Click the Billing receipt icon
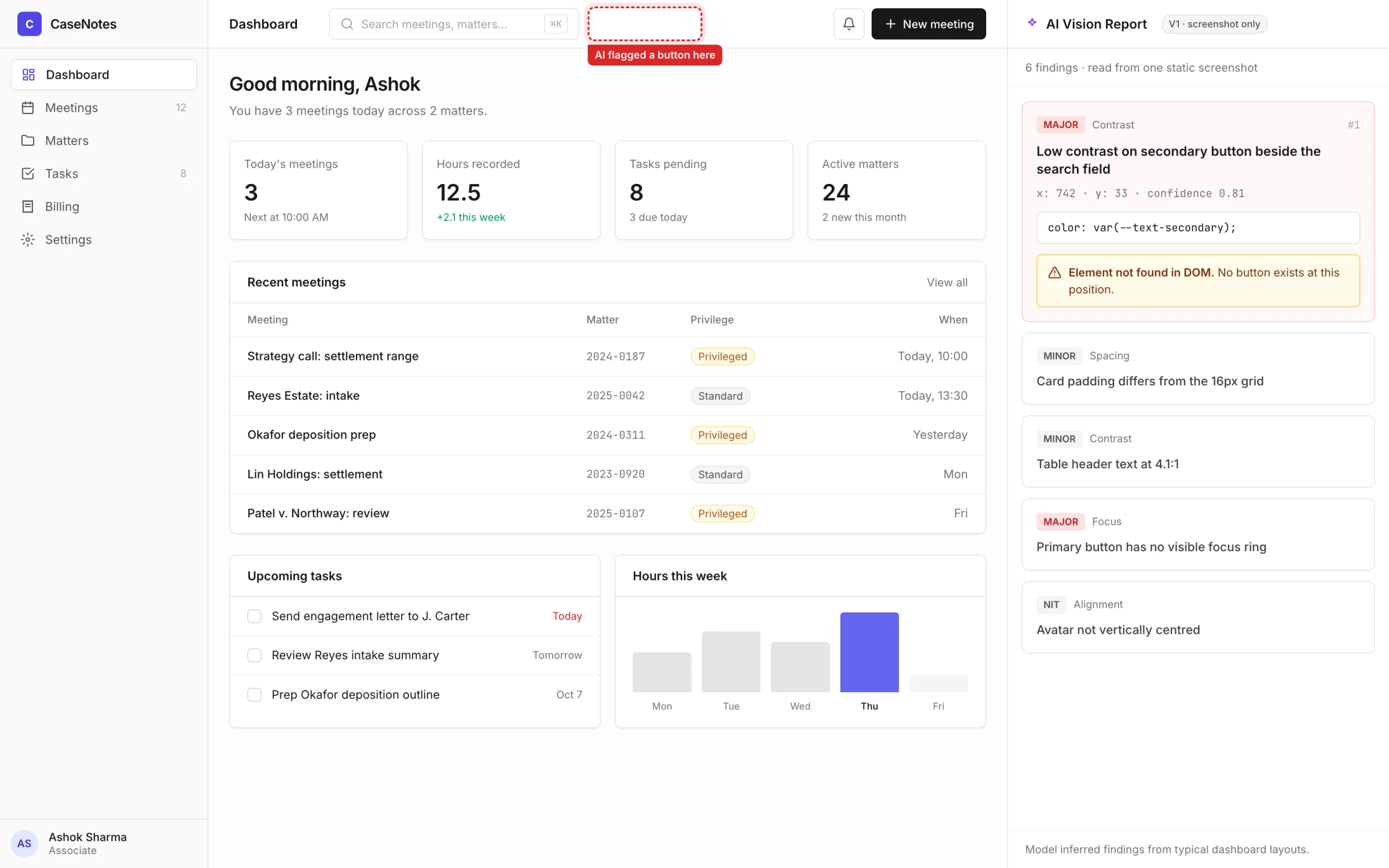The image size is (1389, 868). [28, 207]
